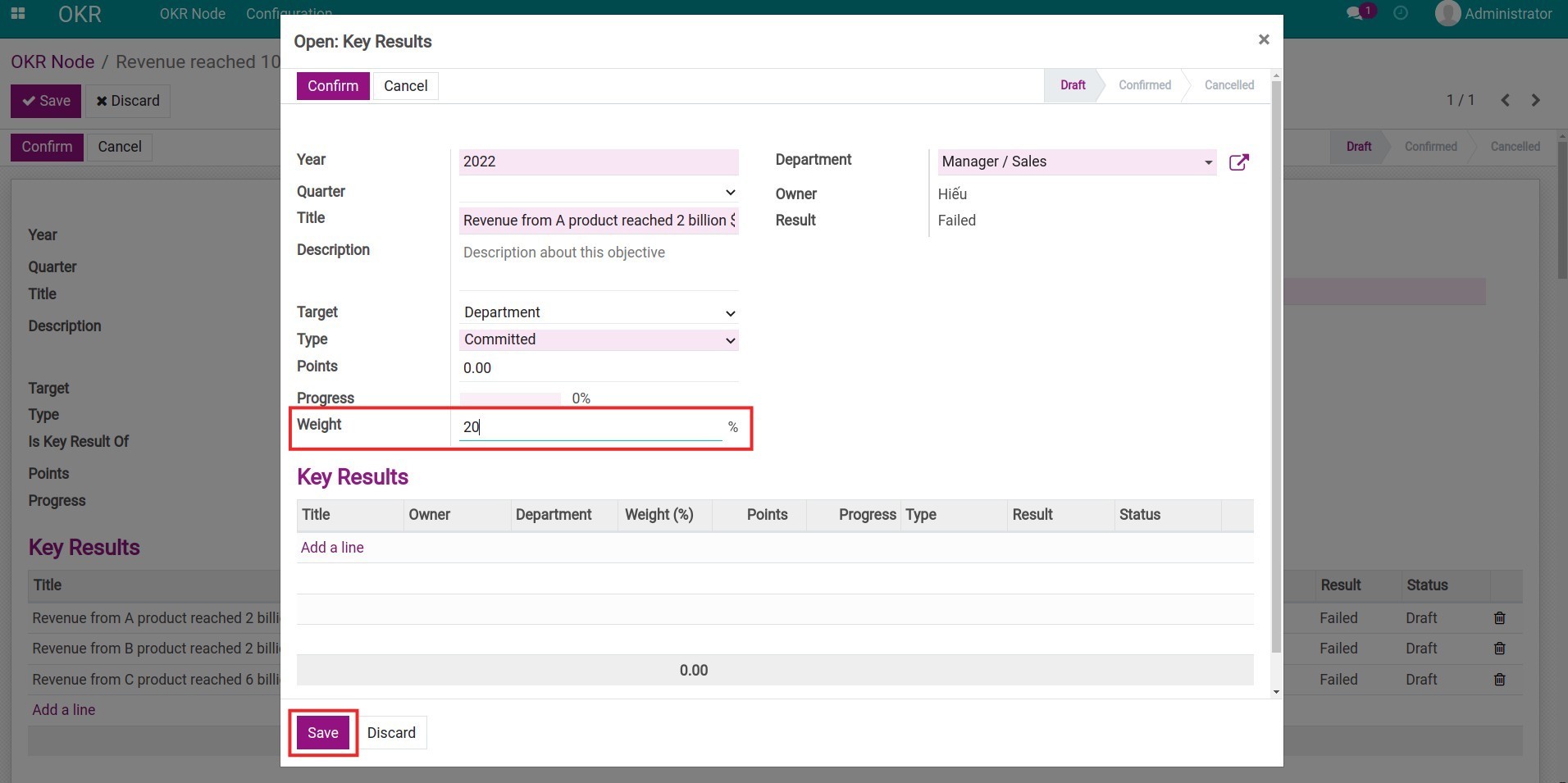Confirm the key result record
Image resolution: width=1568 pixels, height=783 pixels.
tap(332, 85)
